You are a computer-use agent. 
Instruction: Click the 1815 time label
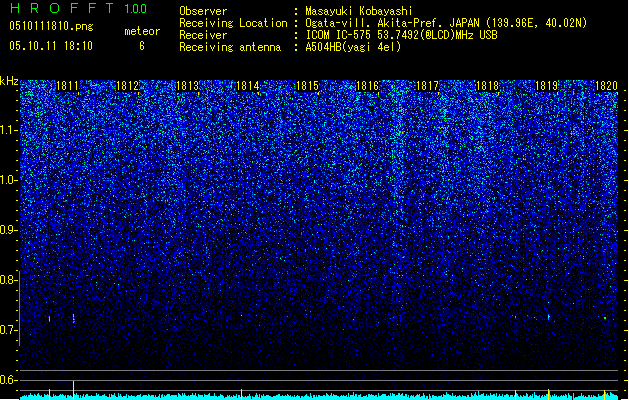[307, 86]
